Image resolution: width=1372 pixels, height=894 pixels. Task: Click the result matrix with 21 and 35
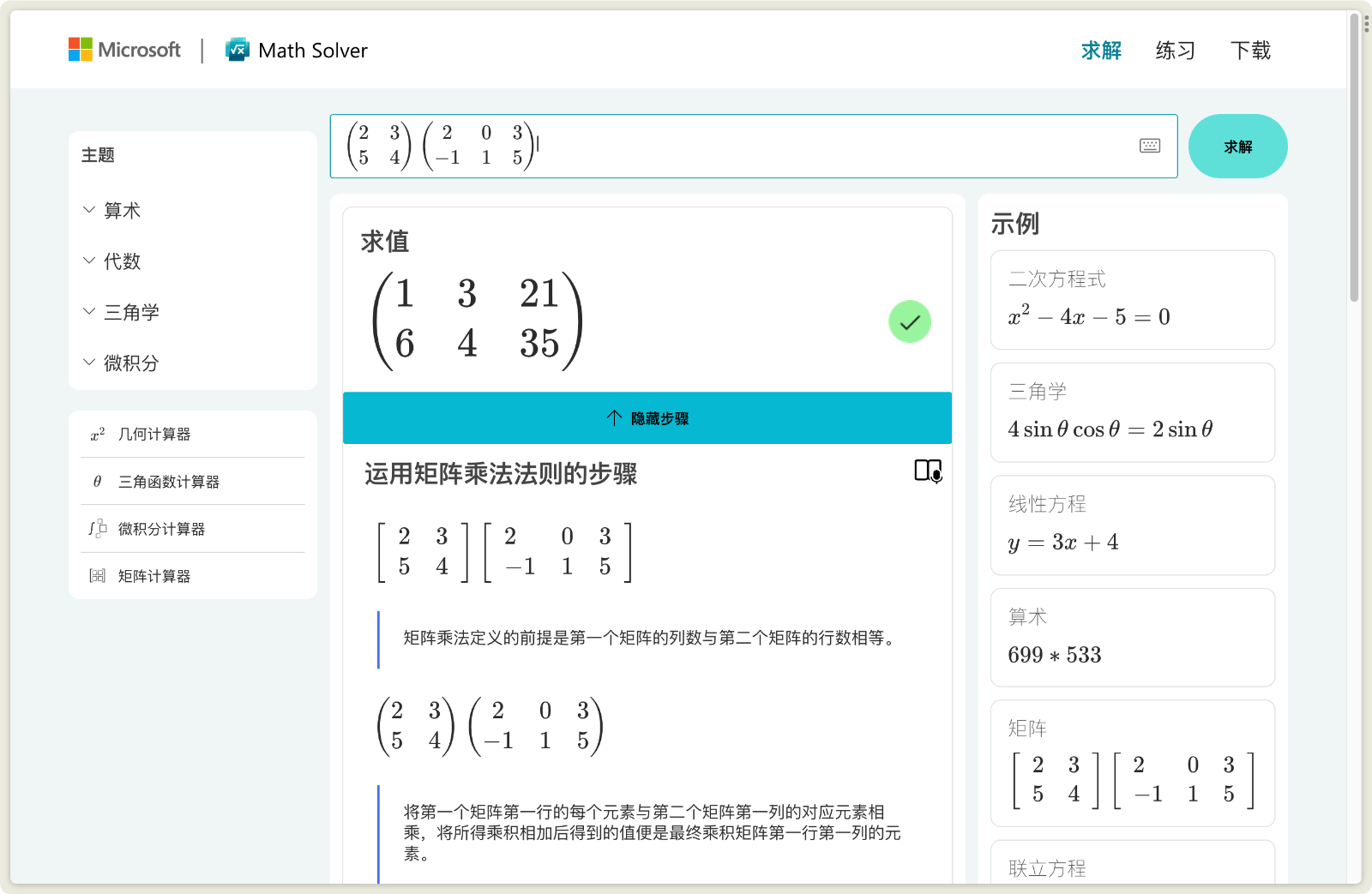tap(478, 320)
